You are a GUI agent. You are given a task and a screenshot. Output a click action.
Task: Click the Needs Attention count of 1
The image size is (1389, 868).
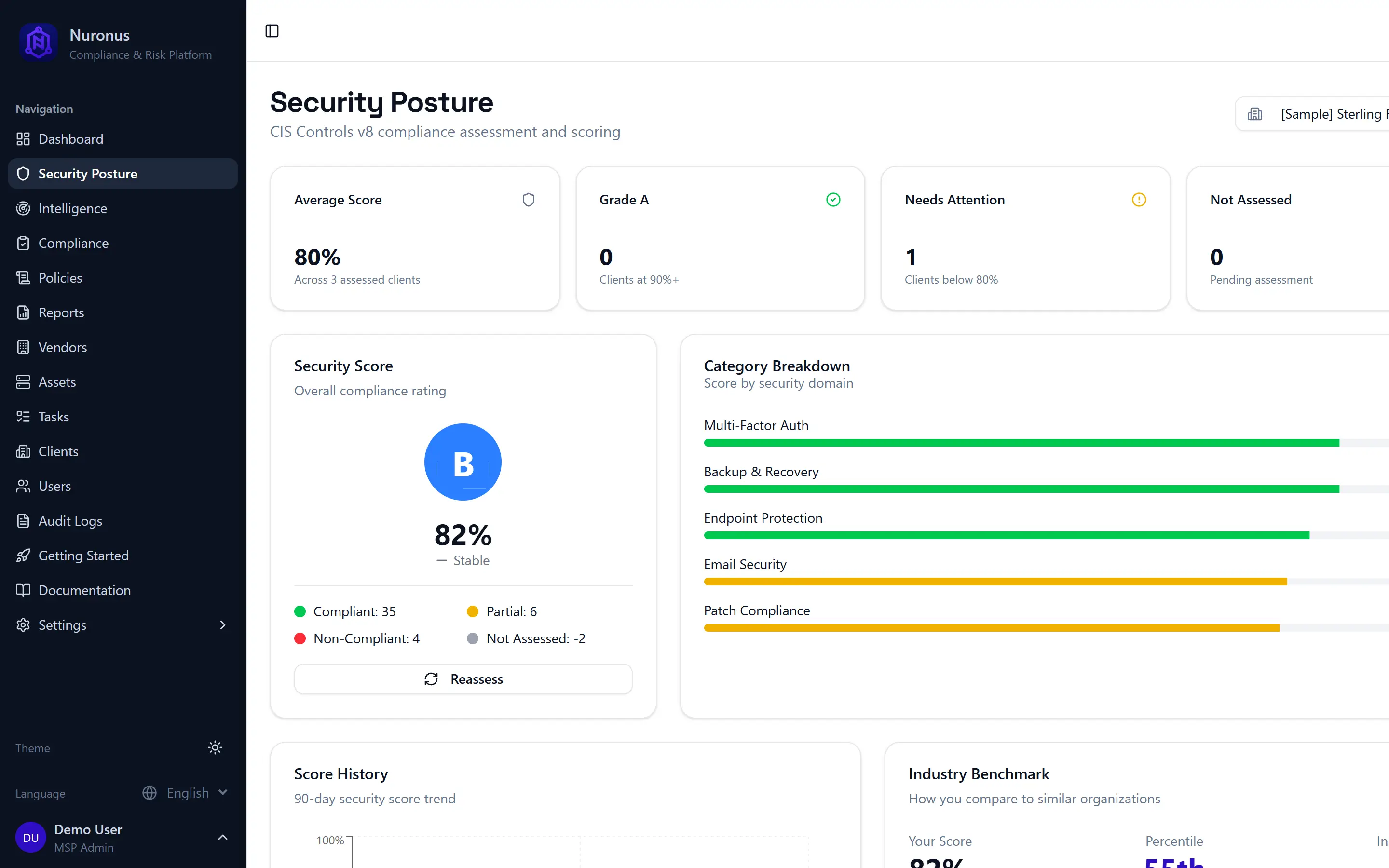click(x=911, y=257)
